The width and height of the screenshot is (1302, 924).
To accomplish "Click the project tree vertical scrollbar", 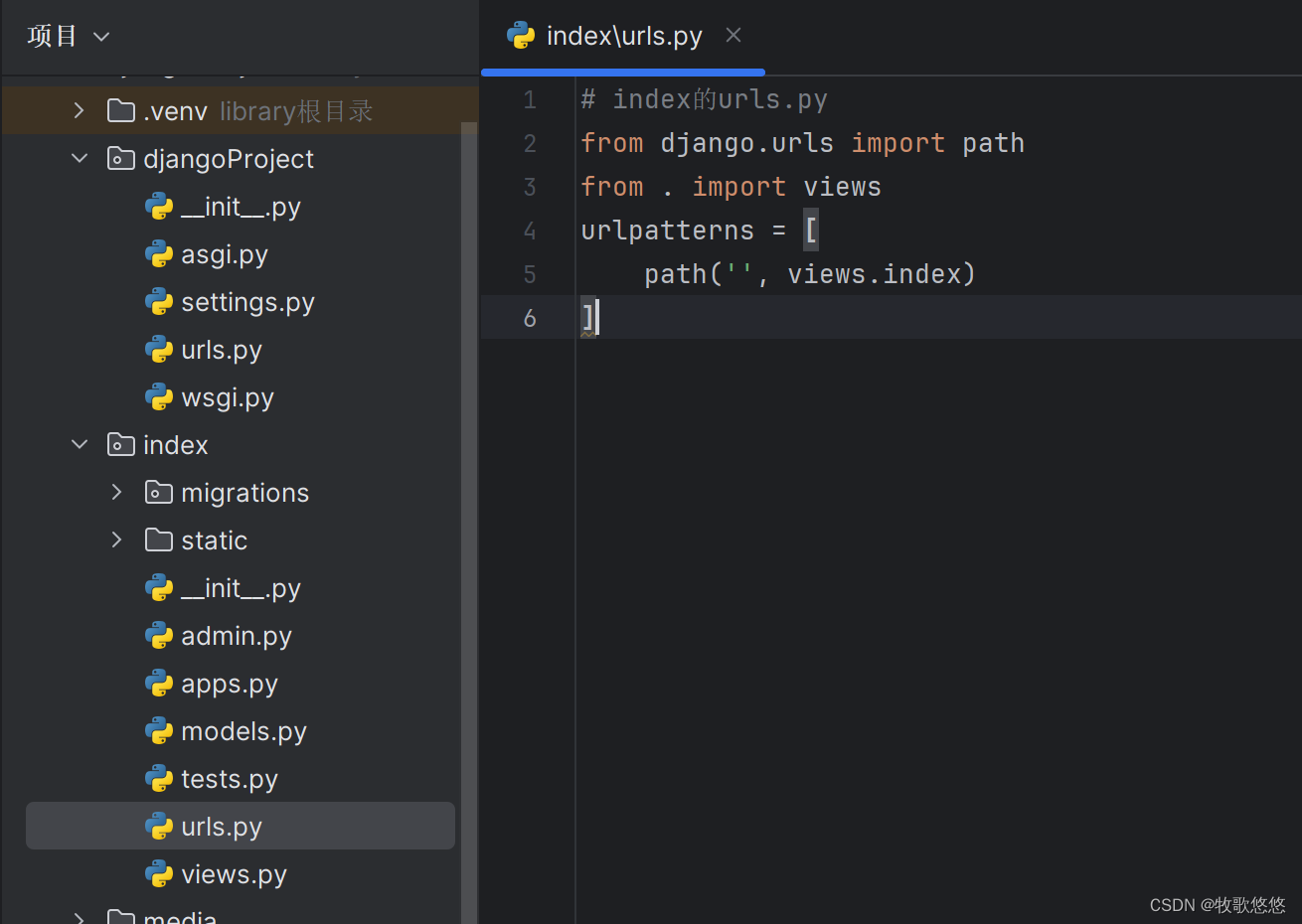I will click(x=469, y=523).
